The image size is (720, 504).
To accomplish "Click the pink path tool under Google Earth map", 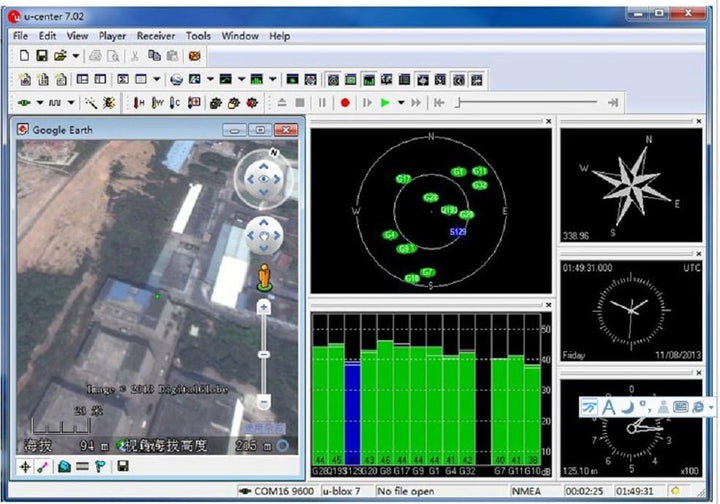I will (x=43, y=467).
